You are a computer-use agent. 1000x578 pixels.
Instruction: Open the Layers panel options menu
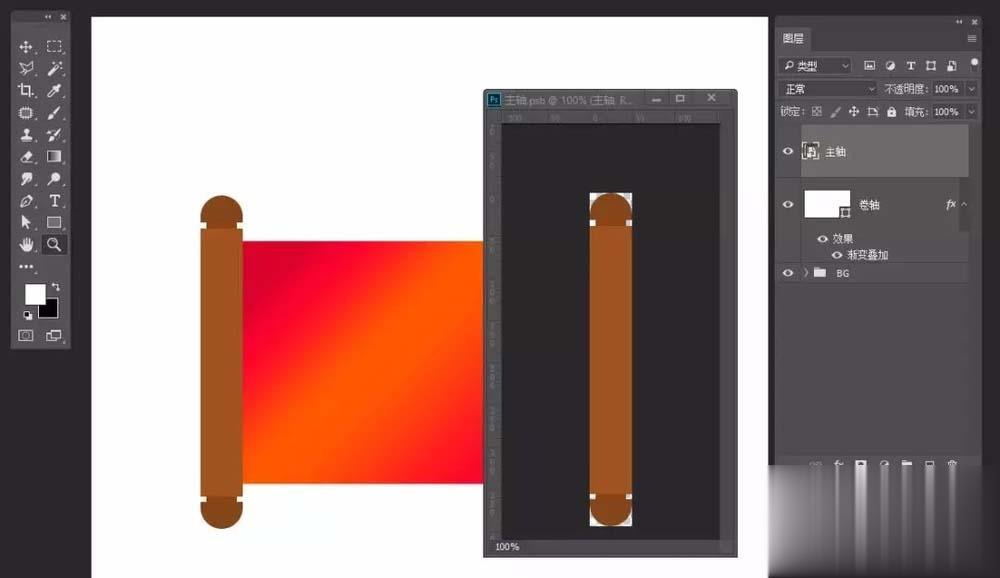tap(972, 39)
